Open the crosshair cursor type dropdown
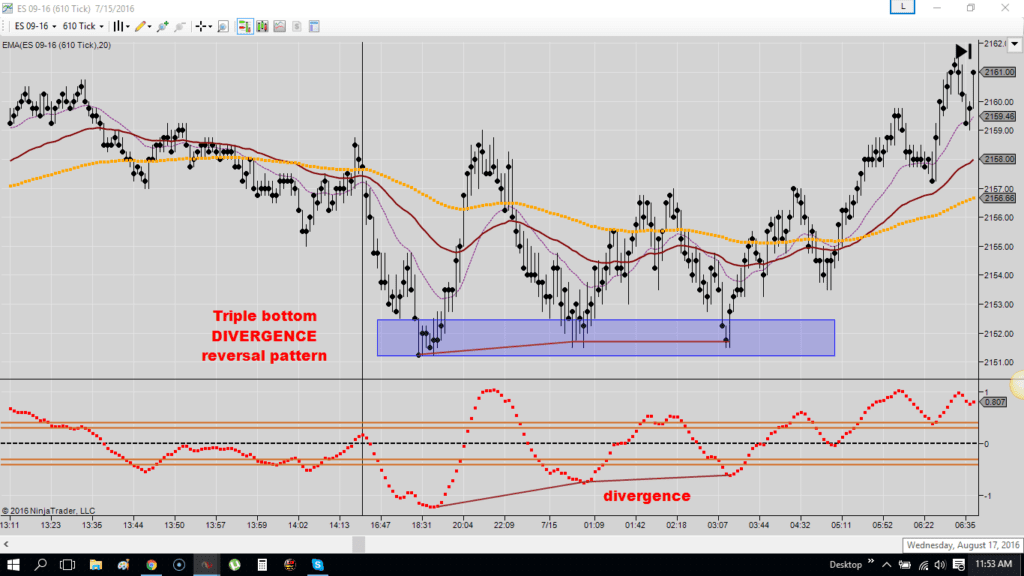Screen dimensions: 1024x576 [204, 26]
